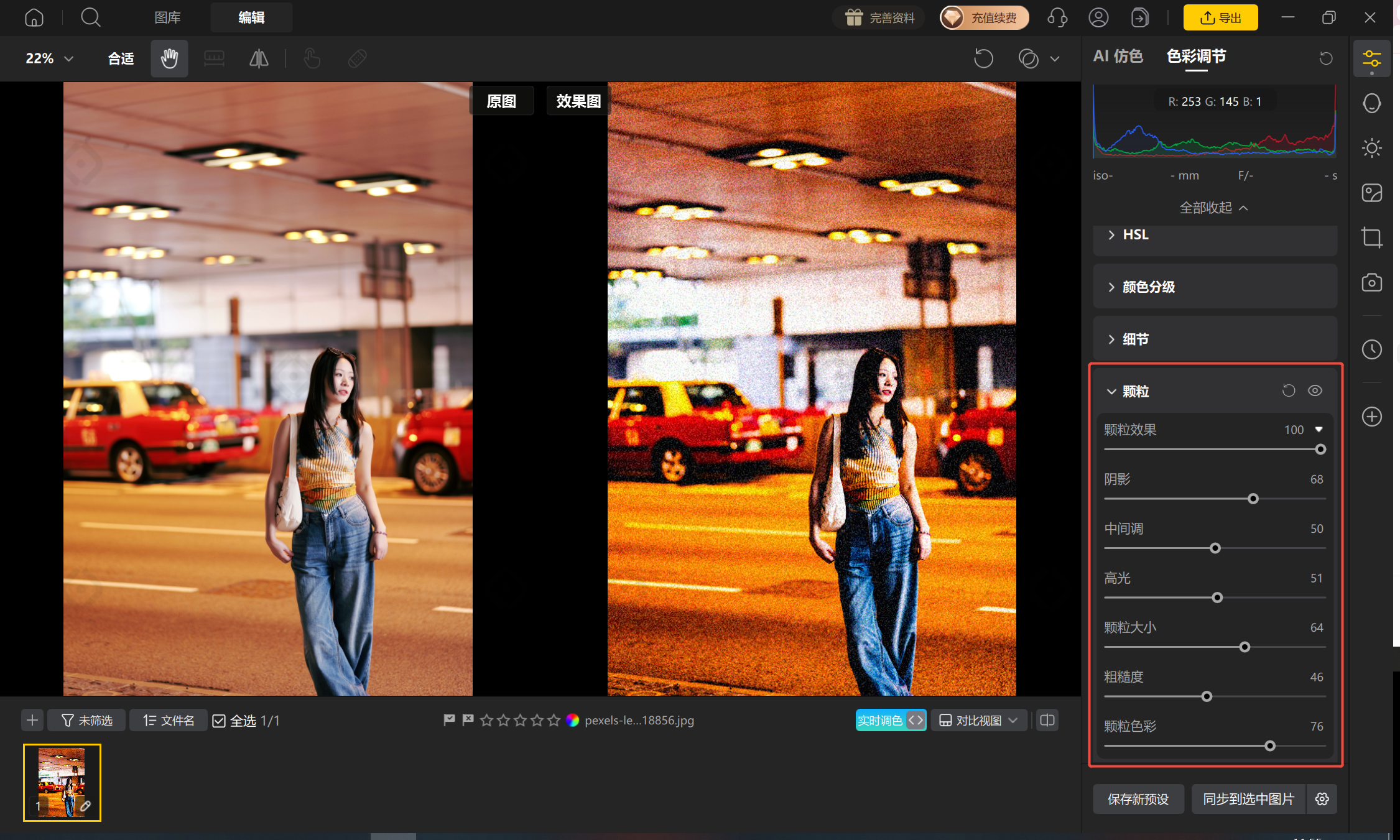
Task: Toggle the reject flag icon
Action: pos(468,720)
